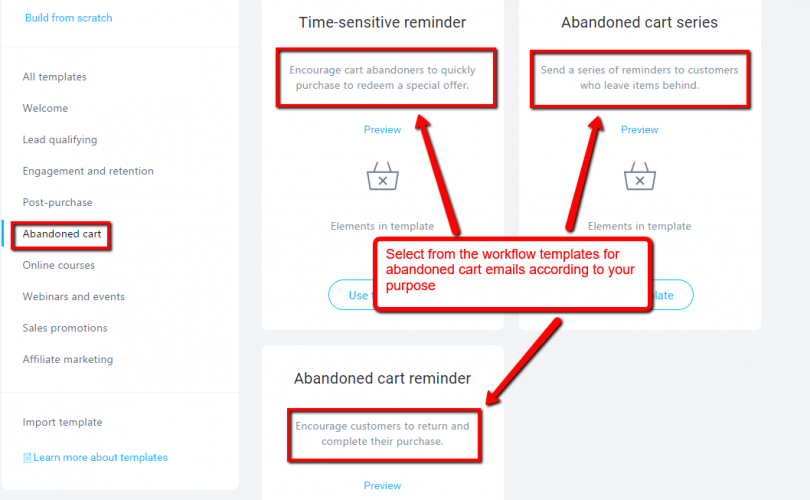Choose Engagement and retention category

pyautogui.click(x=88, y=171)
